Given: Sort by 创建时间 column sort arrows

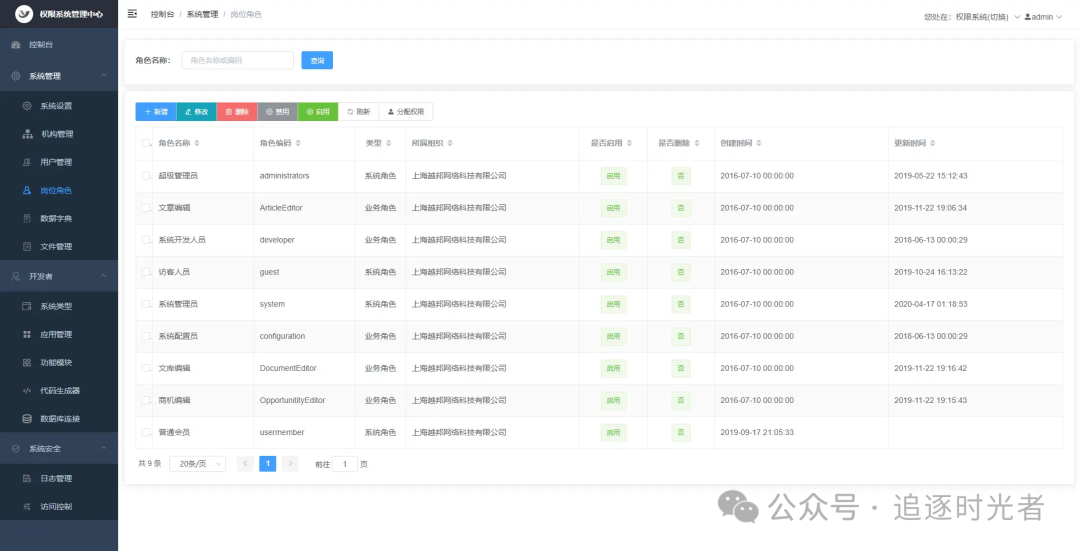Looking at the screenshot, I should click(x=758, y=143).
